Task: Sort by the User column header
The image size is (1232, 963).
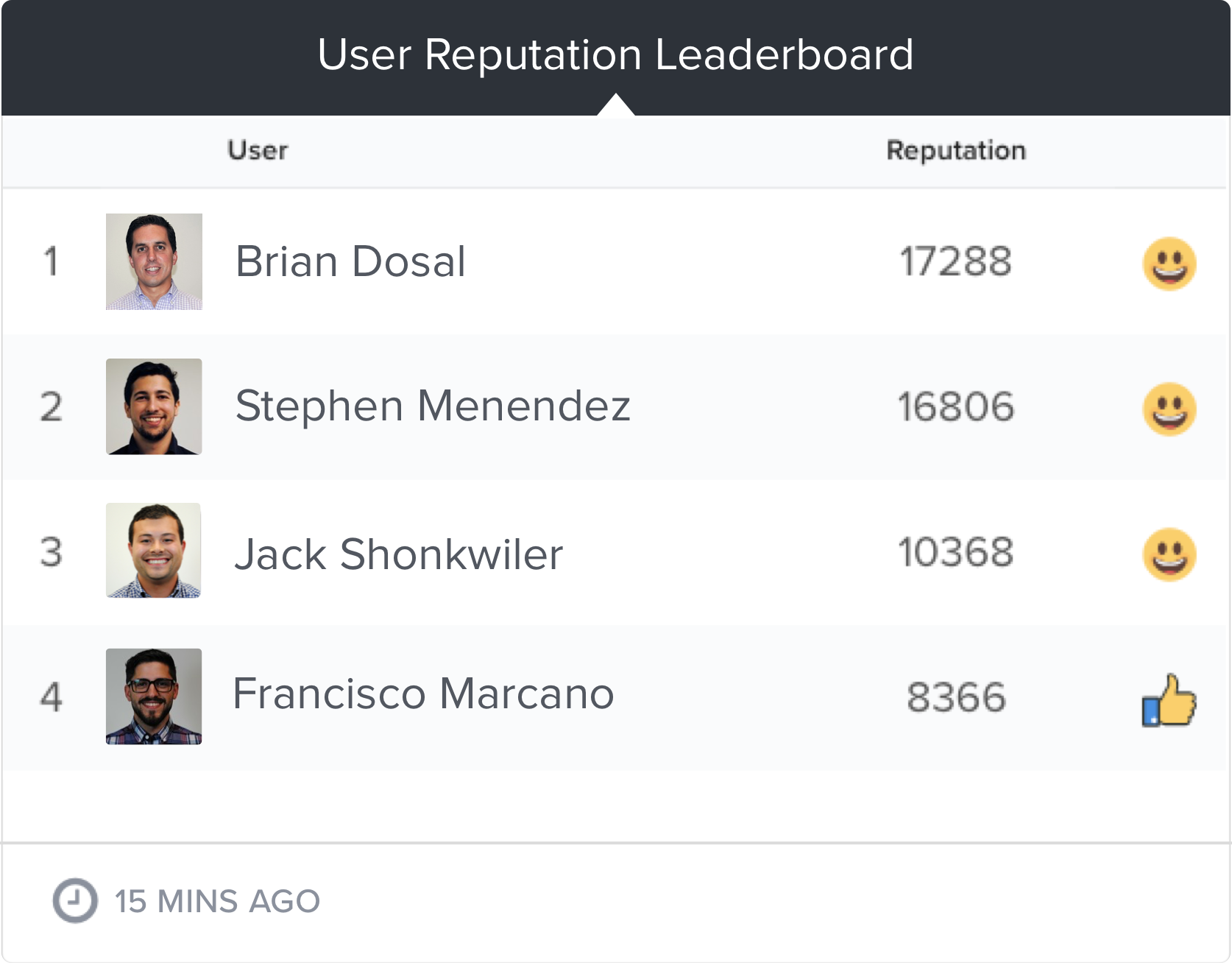Action: pyautogui.click(x=258, y=150)
